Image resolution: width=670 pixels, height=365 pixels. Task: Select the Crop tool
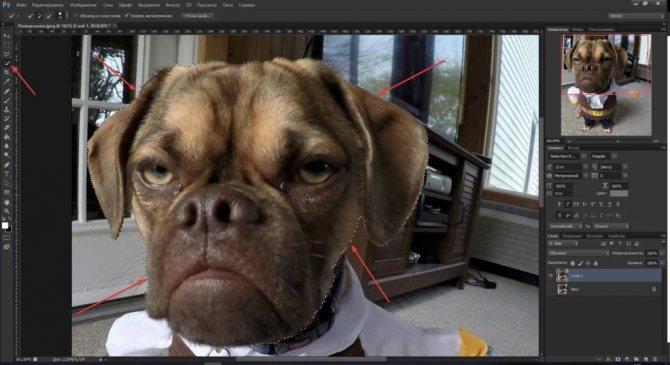[x=6, y=72]
